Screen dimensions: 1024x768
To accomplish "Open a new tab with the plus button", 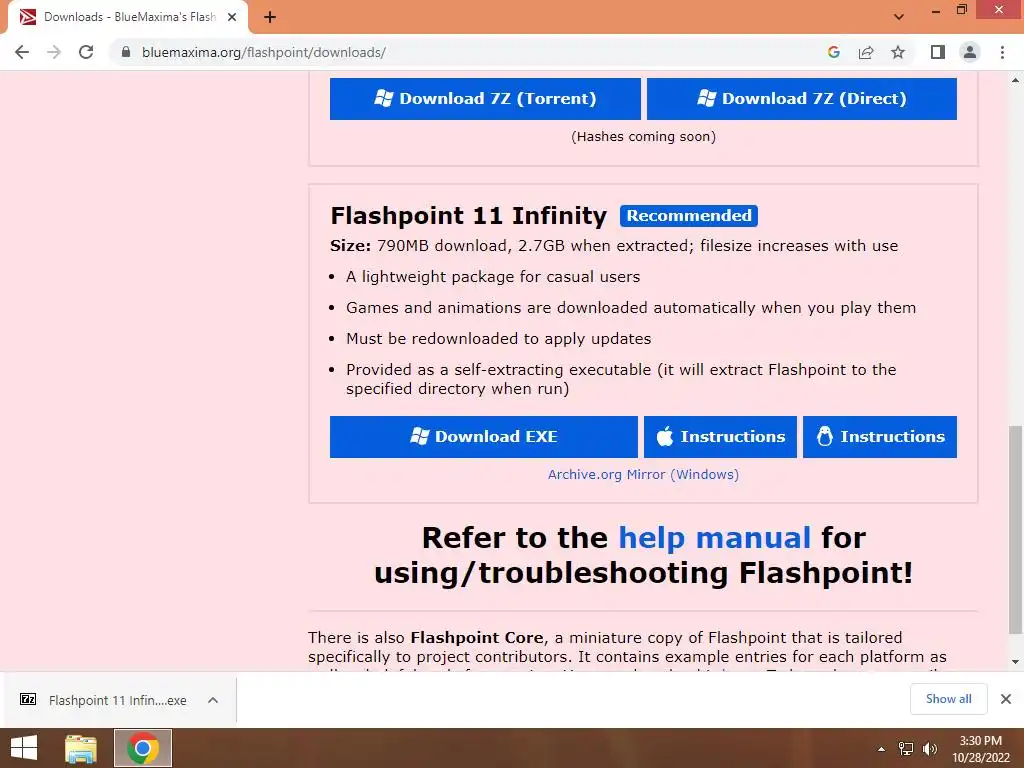I will click(270, 17).
